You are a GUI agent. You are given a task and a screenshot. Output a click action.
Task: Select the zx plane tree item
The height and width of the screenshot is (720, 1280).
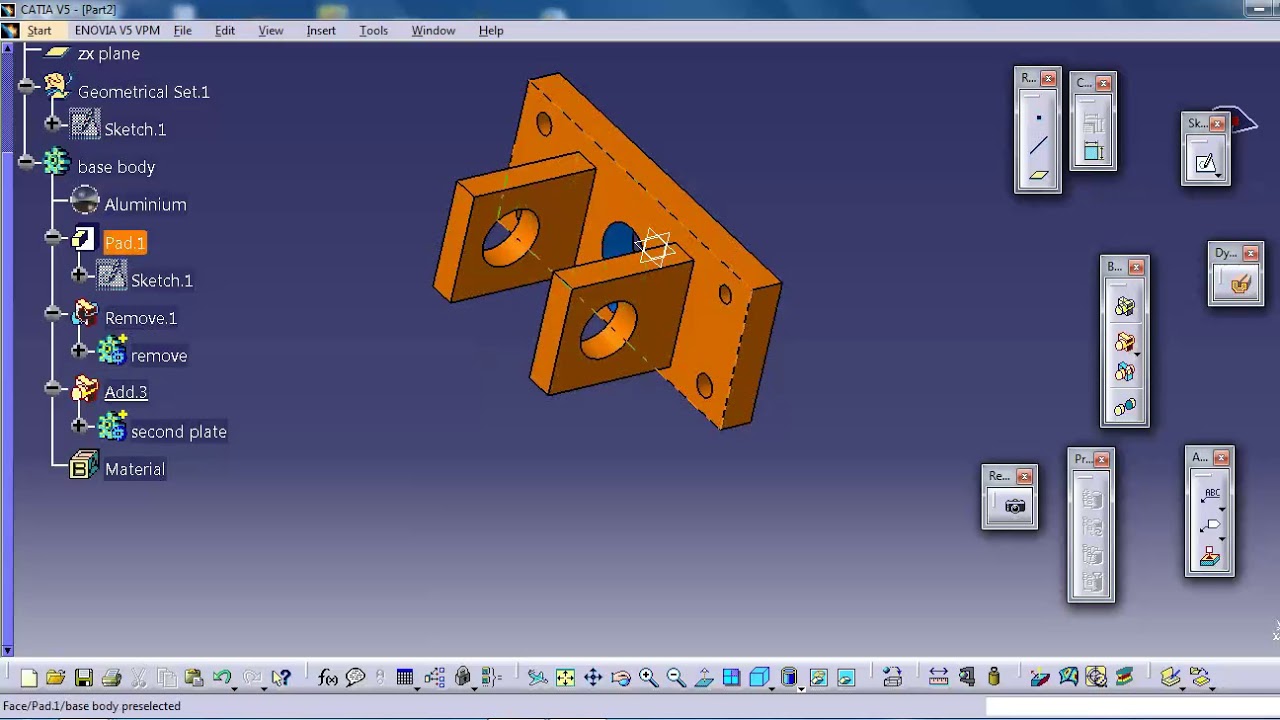pos(108,54)
